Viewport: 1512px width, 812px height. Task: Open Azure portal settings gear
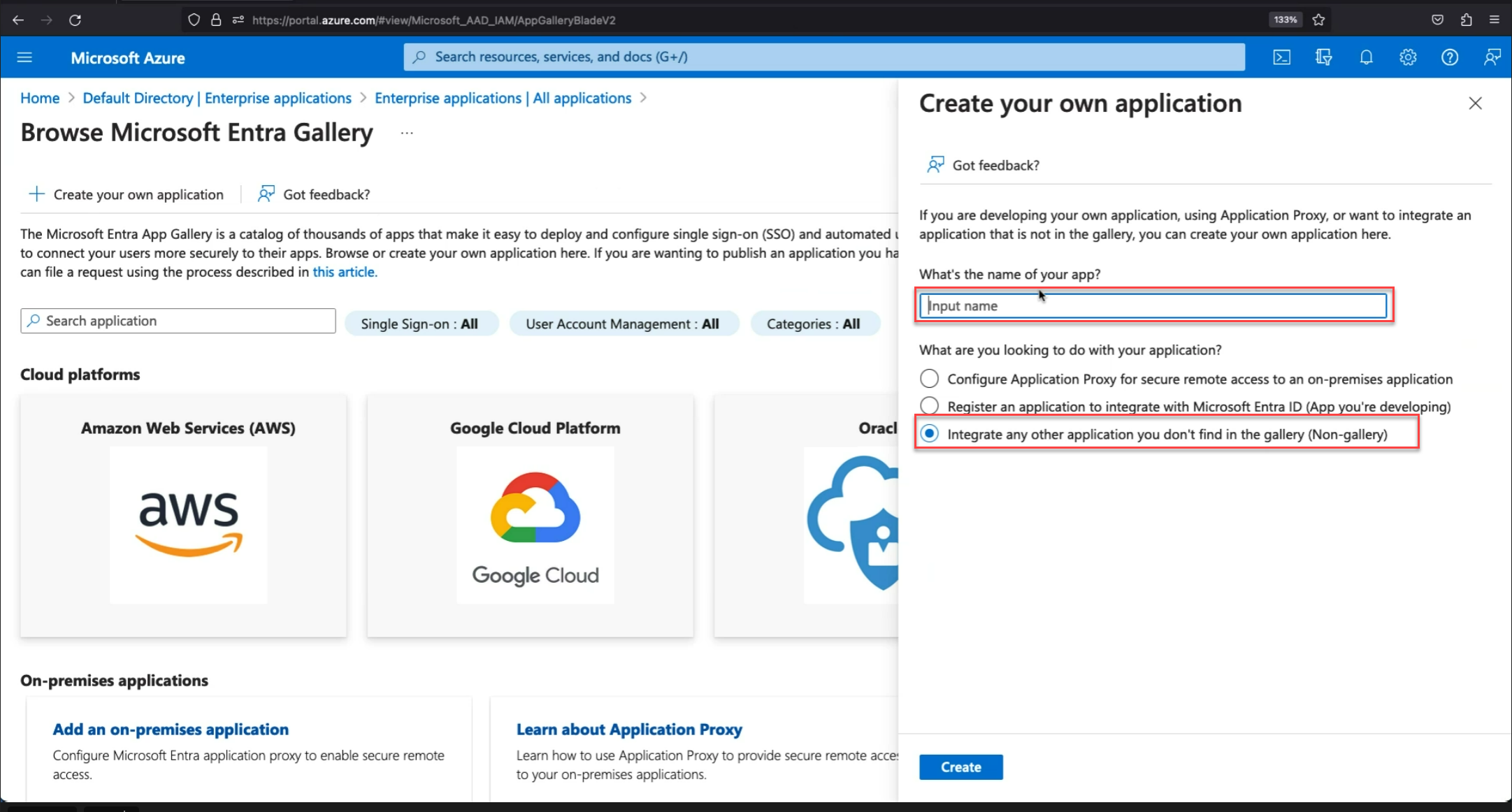(1408, 57)
